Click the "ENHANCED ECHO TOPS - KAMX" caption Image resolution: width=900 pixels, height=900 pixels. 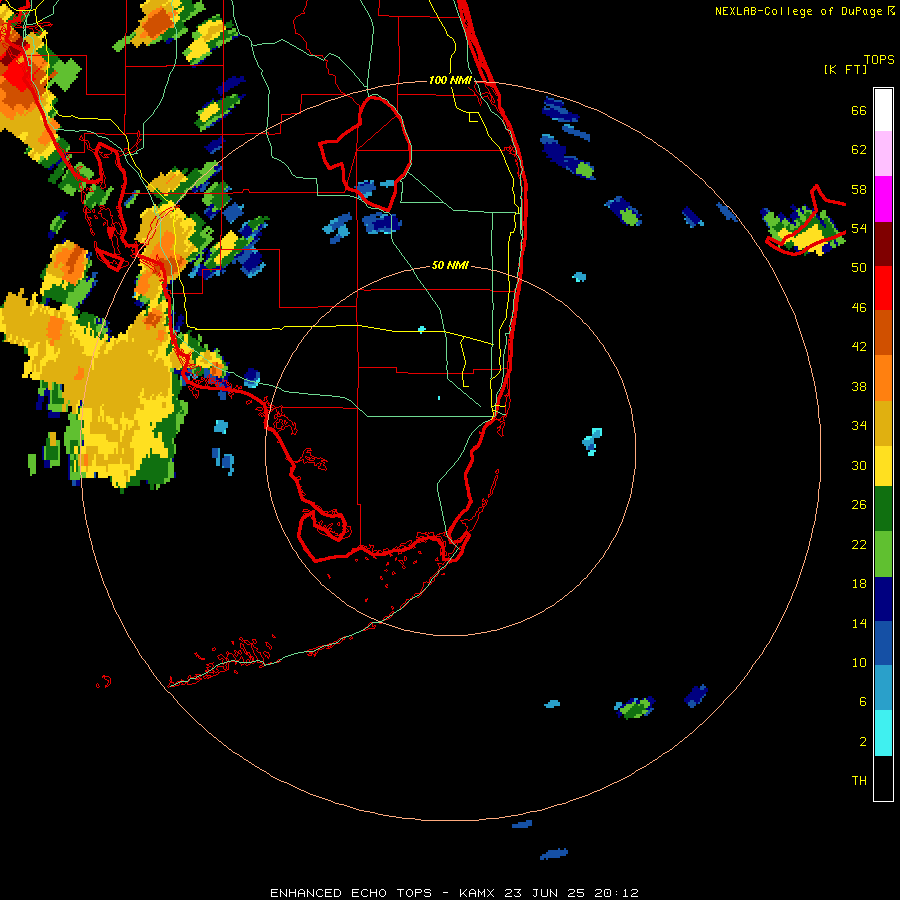coord(384,893)
